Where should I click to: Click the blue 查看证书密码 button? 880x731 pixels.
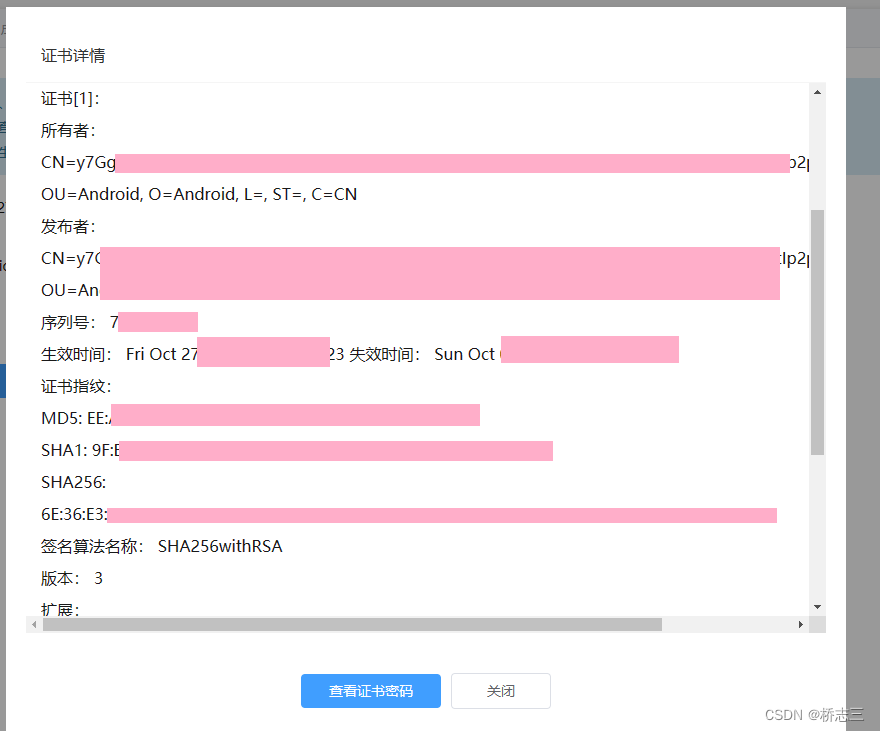pos(370,691)
